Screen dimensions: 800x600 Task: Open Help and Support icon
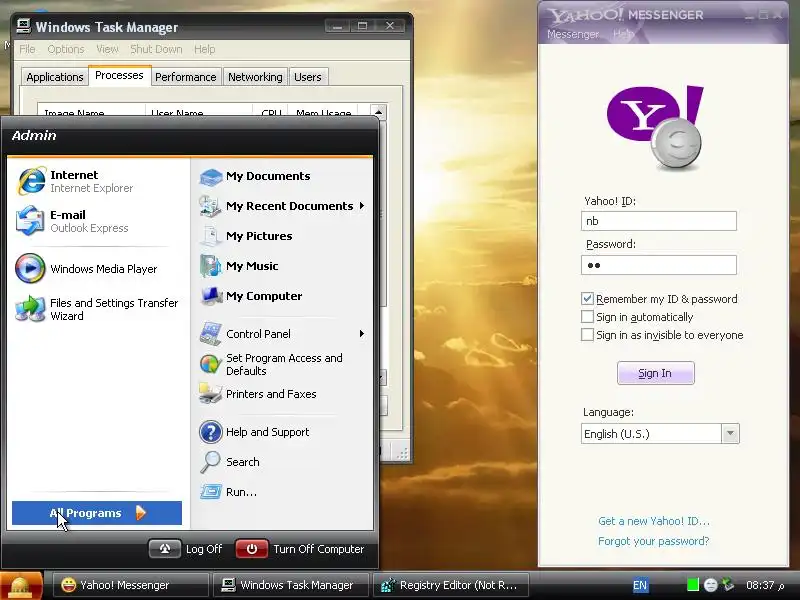tap(210, 432)
